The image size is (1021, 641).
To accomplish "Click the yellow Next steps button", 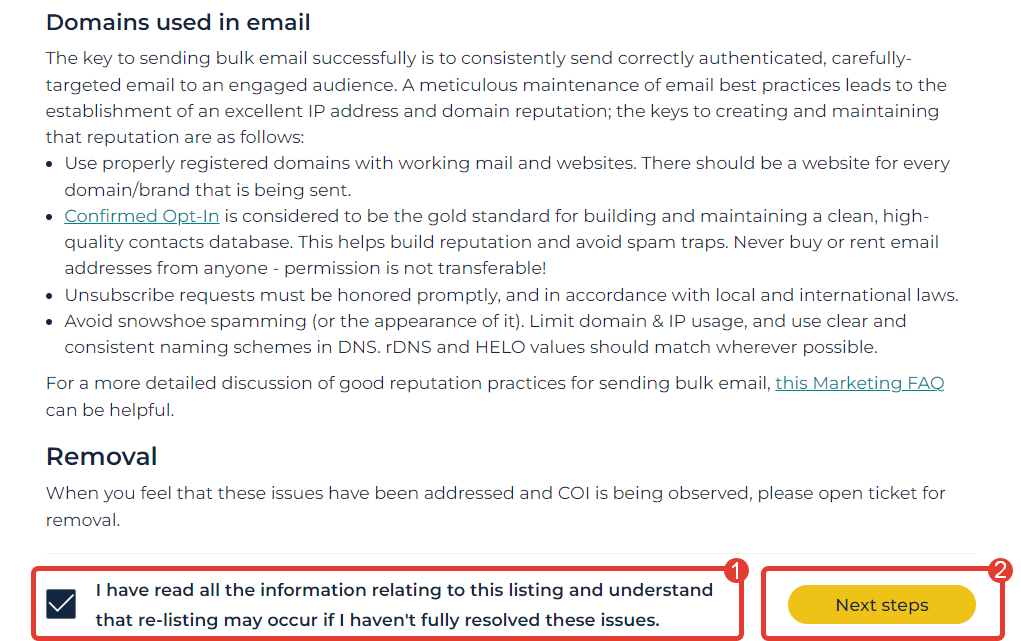I will (x=882, y=605).
